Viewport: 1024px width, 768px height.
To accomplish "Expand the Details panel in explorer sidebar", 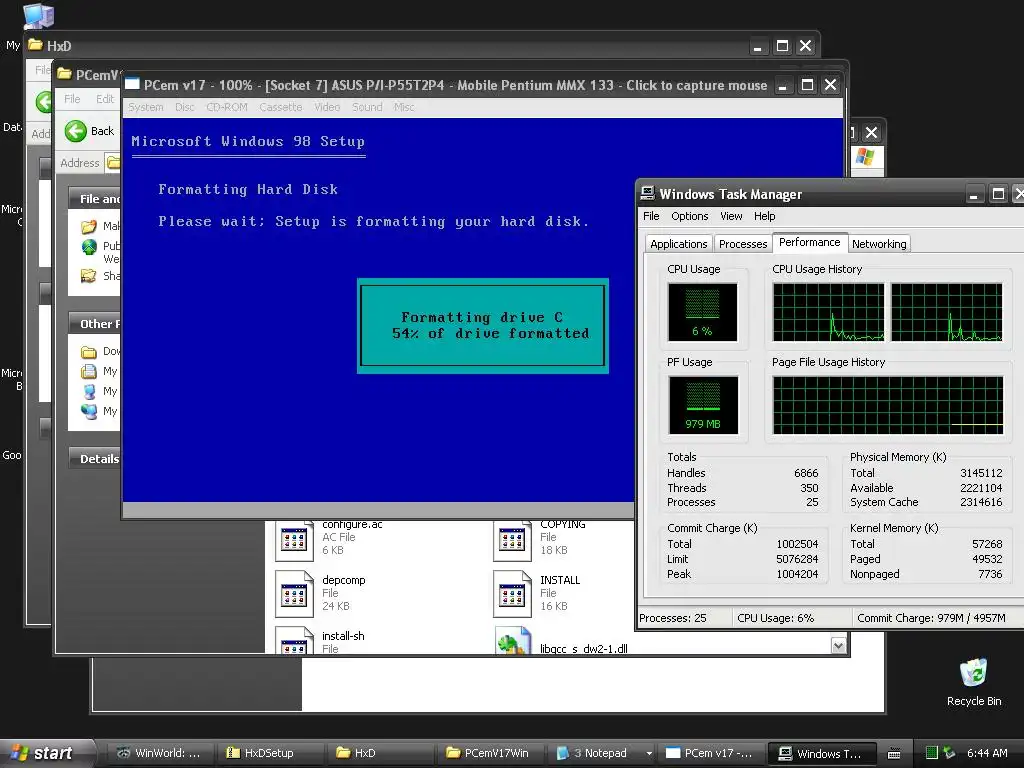I will [94, 458].
